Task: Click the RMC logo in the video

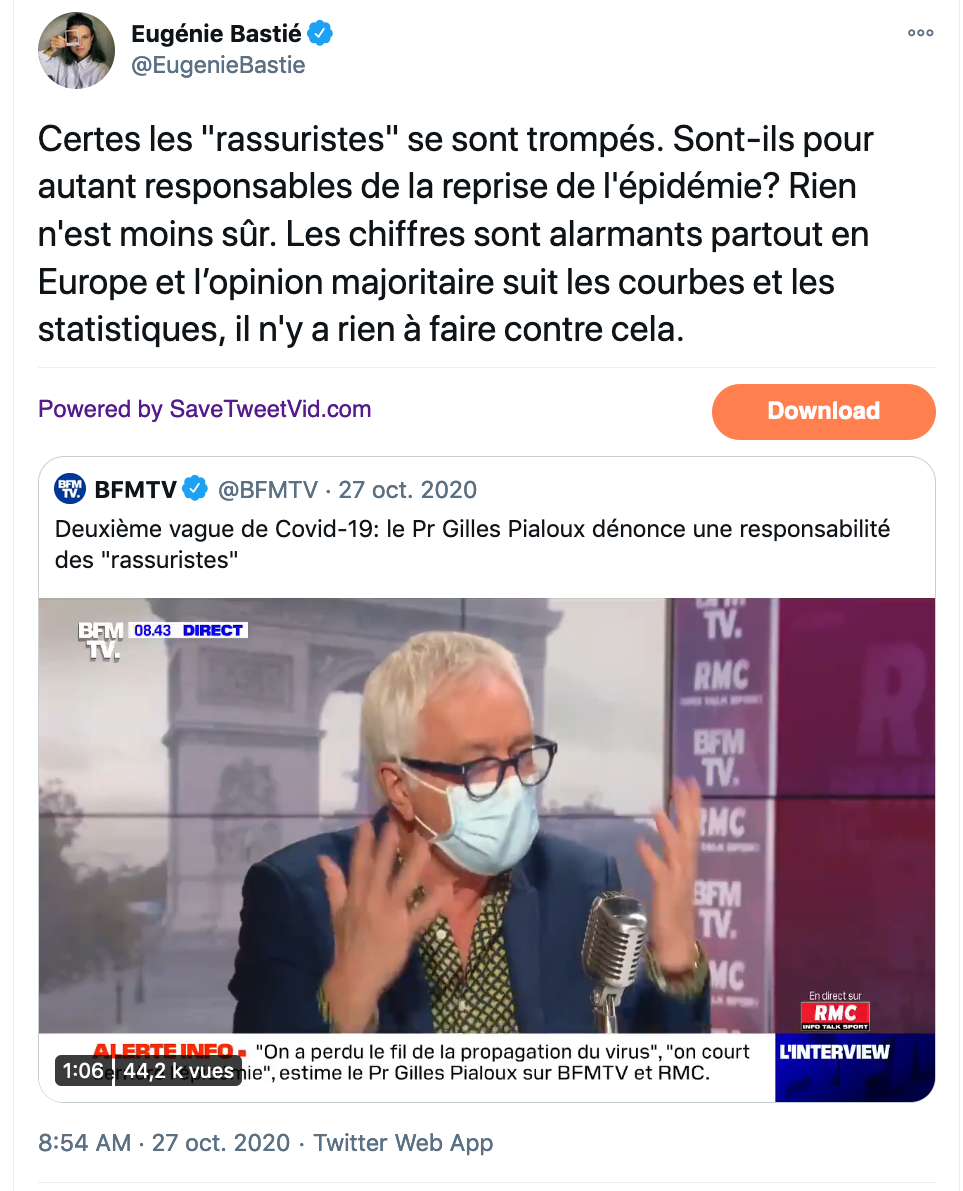Action: (x=835, y=1013)
